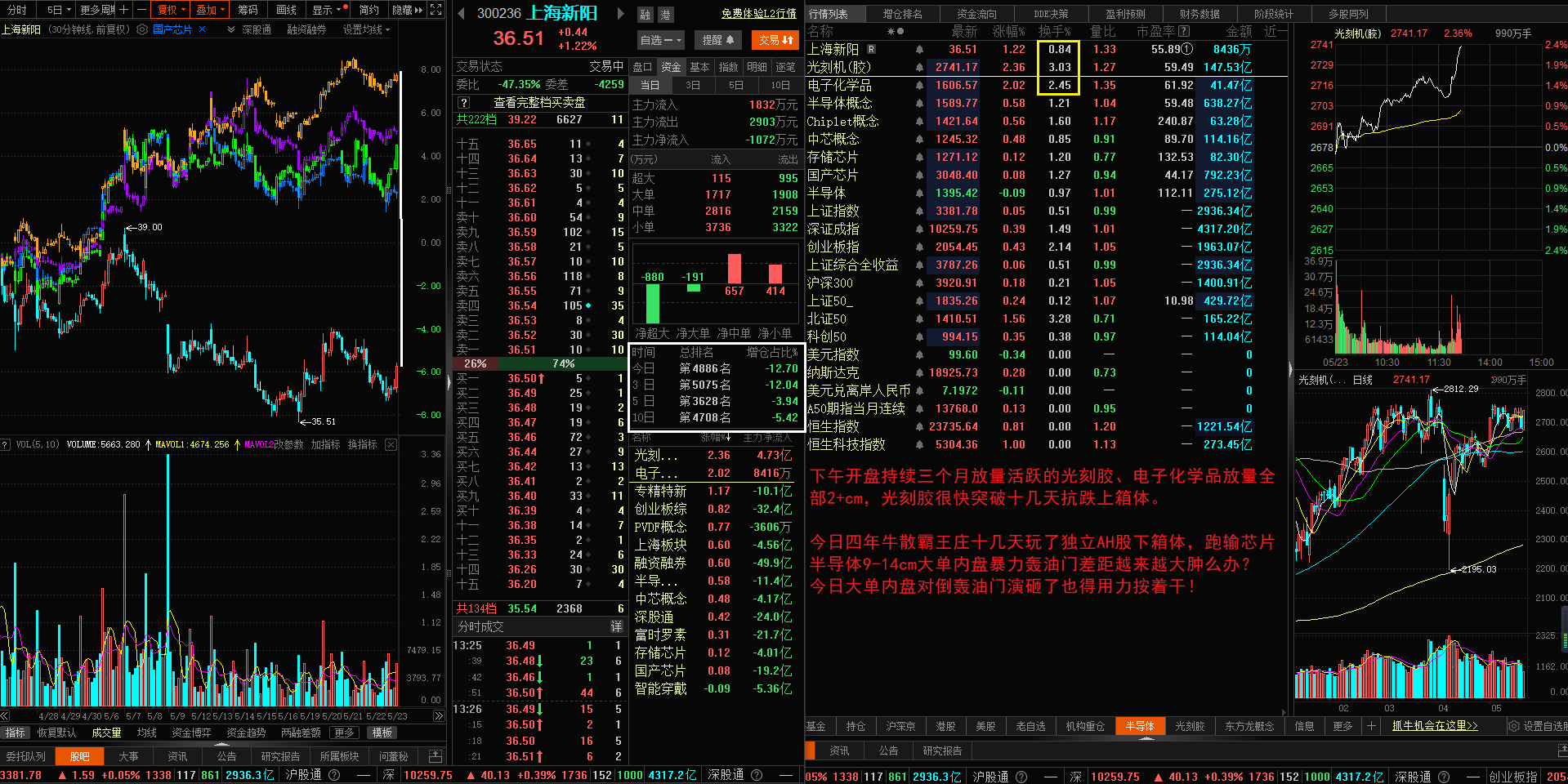Open 抓牛机会在这里>> link

1435,726
